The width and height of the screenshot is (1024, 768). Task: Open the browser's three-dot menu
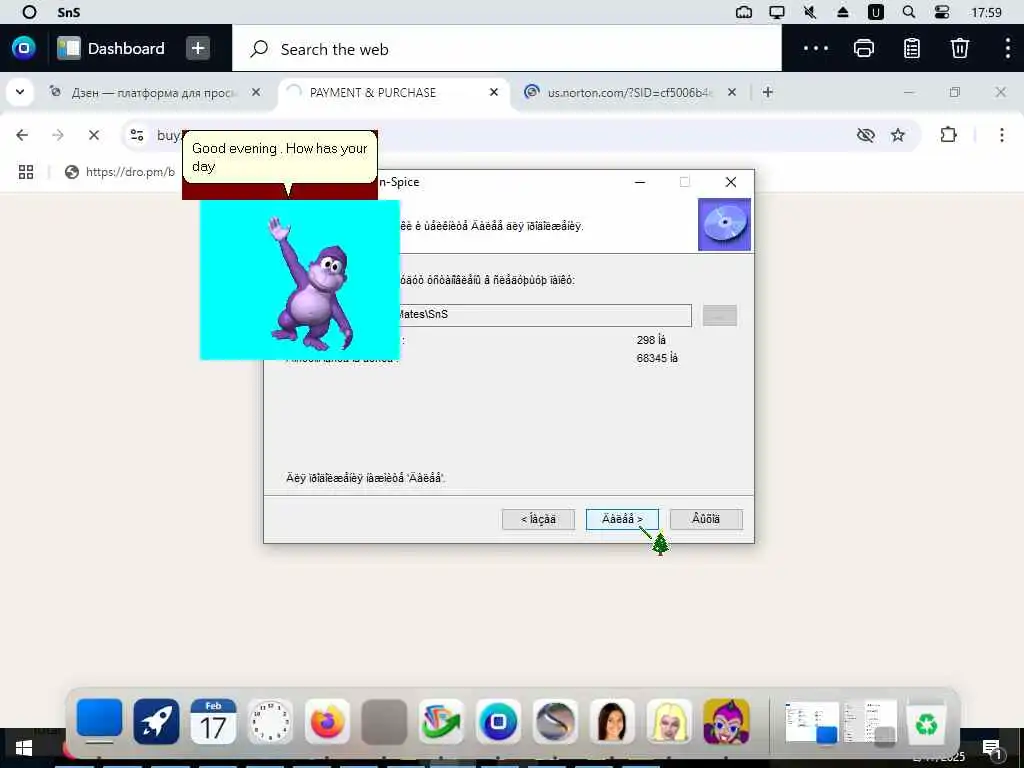1002,135
